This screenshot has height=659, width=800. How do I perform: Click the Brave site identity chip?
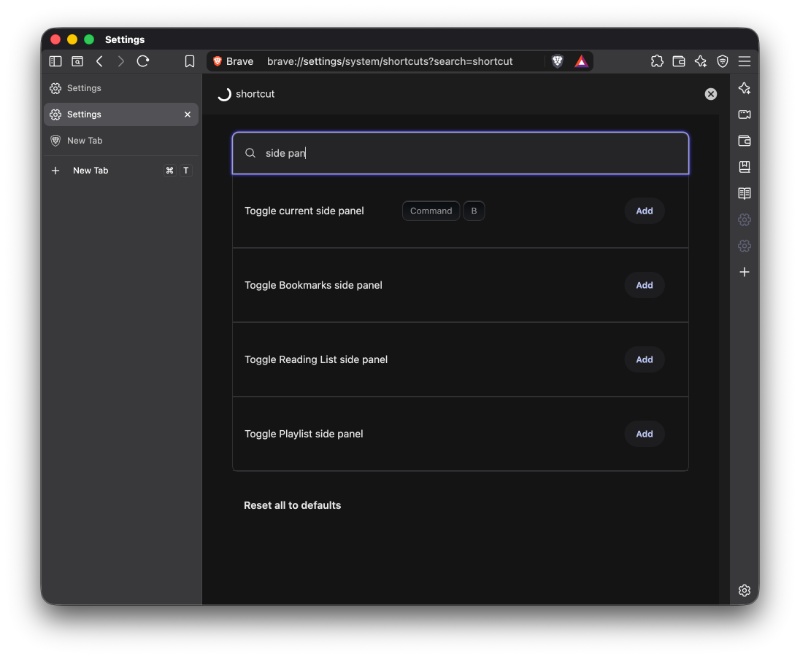pyautogui.click(x=233, y=61)
